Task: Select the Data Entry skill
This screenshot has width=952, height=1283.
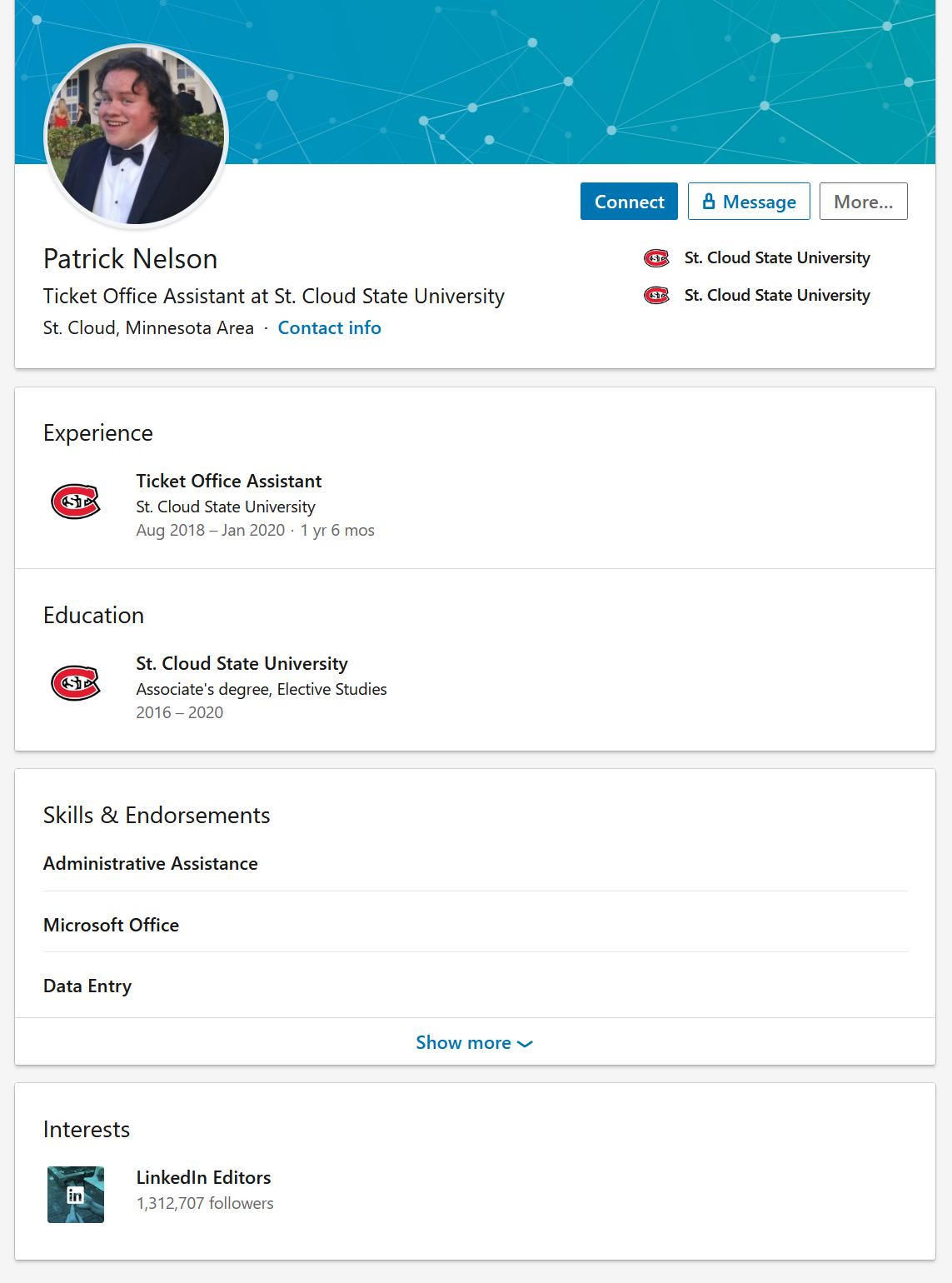Action: 87,986
